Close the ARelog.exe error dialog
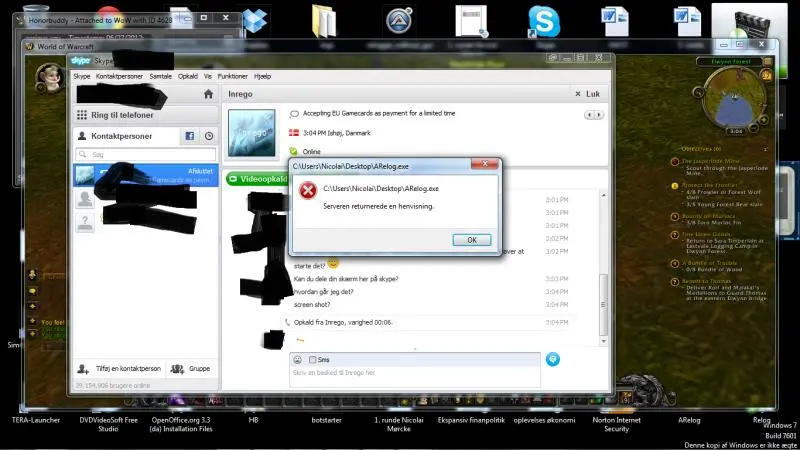800x450 pixels. (485, 163)
